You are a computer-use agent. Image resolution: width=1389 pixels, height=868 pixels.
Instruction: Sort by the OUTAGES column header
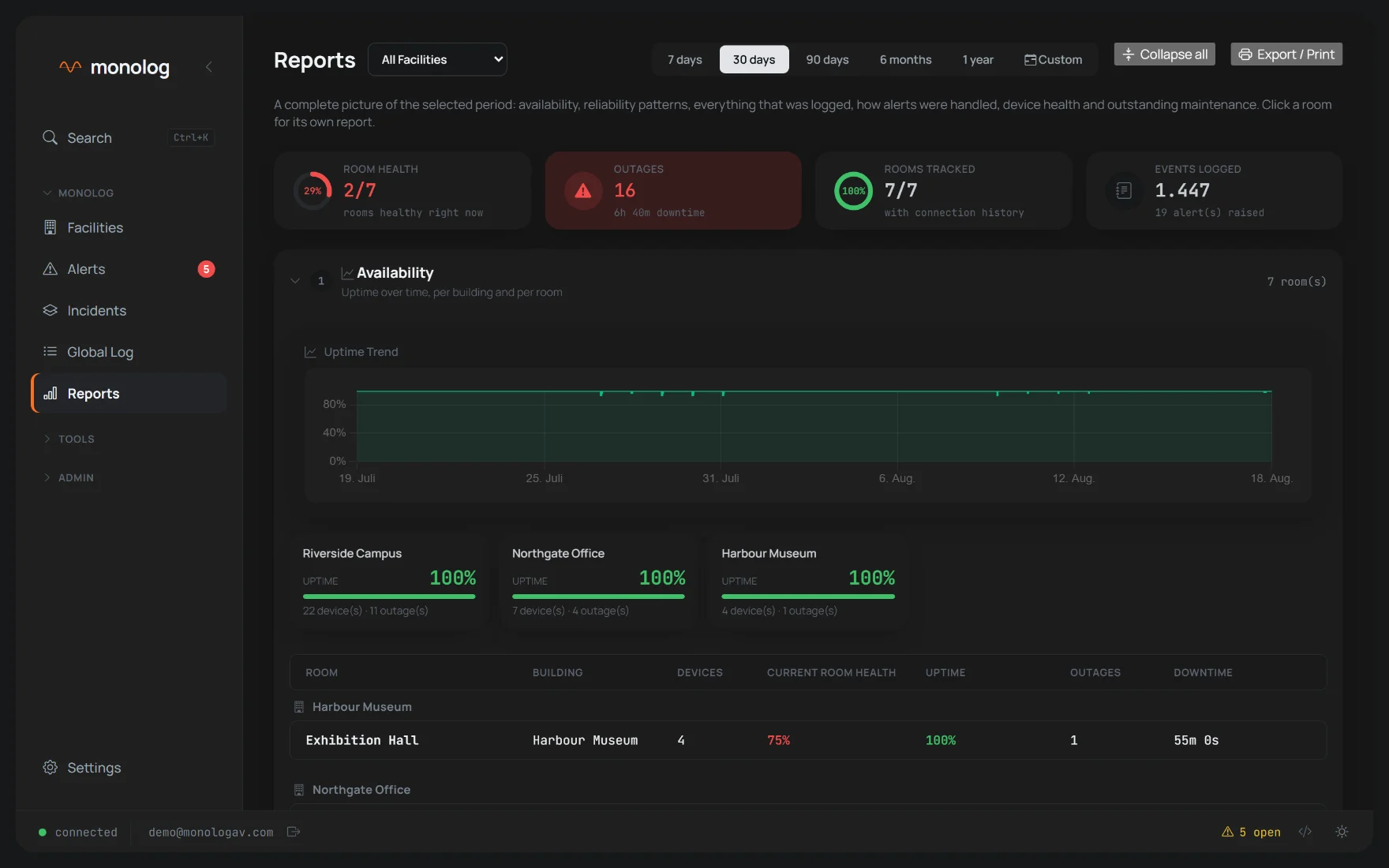point(1095,672)
